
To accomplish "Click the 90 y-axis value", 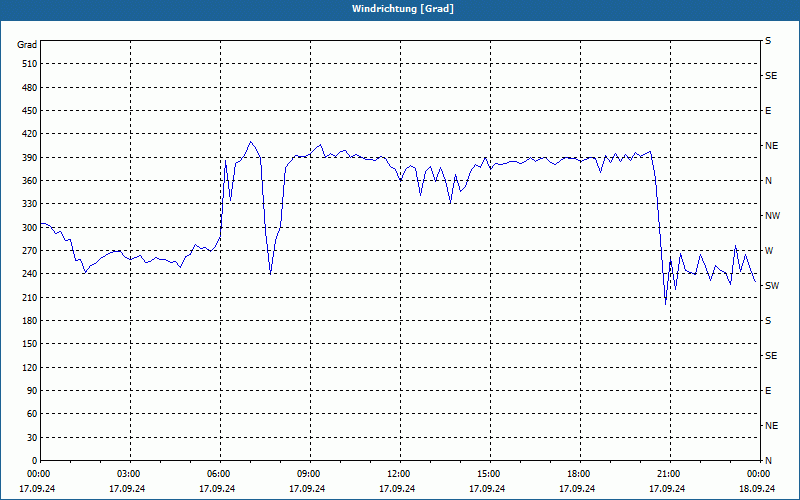I will pyautogui.click(x=32, y=391).
